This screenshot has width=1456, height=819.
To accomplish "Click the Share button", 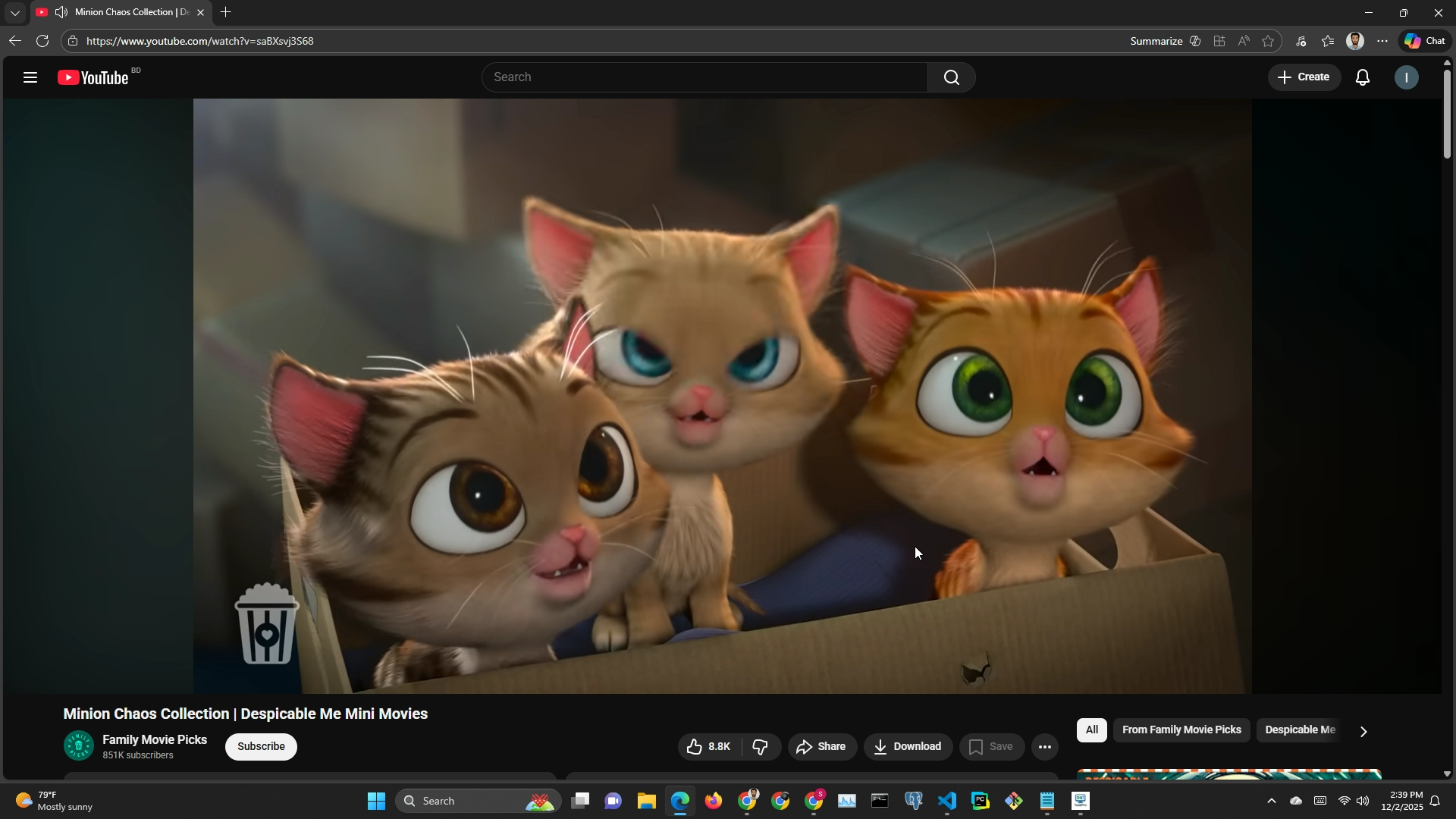I will tap(822, 747).
